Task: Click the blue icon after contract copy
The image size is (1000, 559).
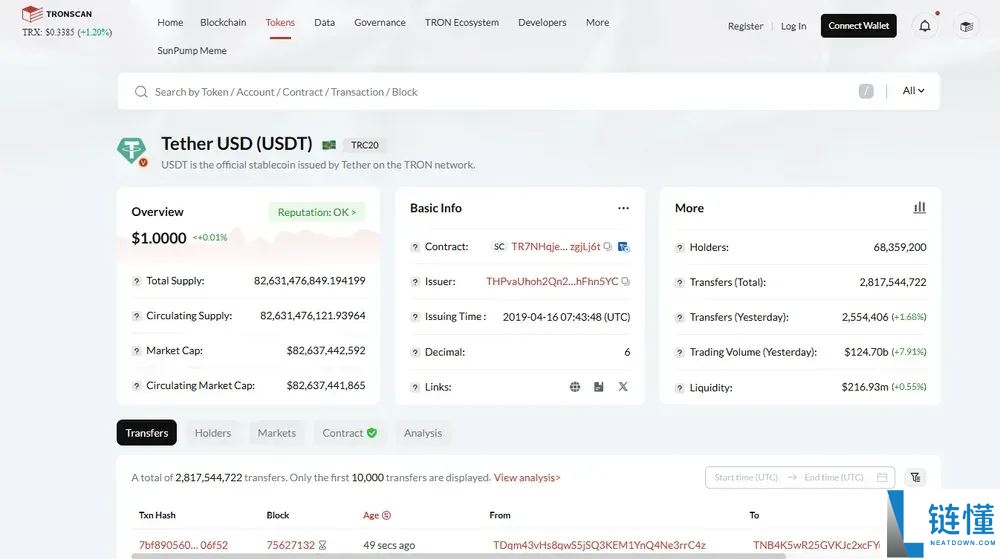Action: pos(623,247)
